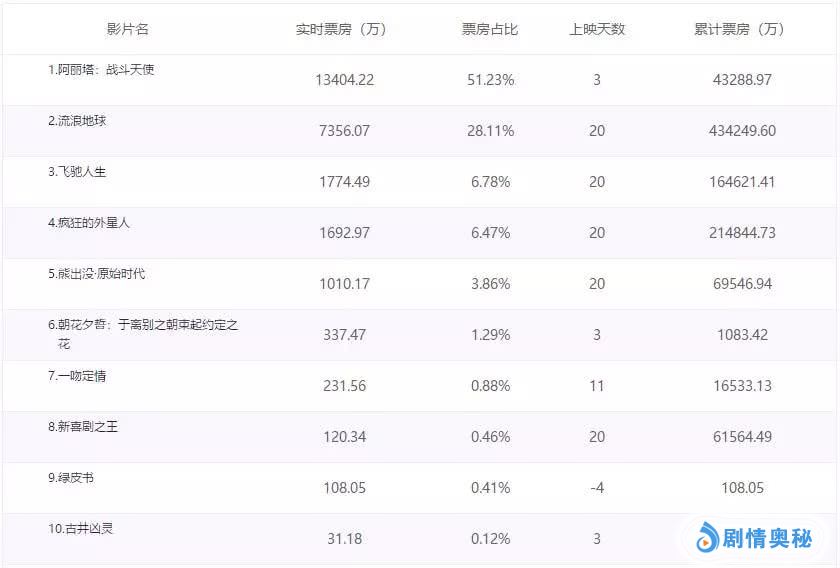Click the 13404.22 real-time box office value
The image size is (840, 568).
pos(344,80)
